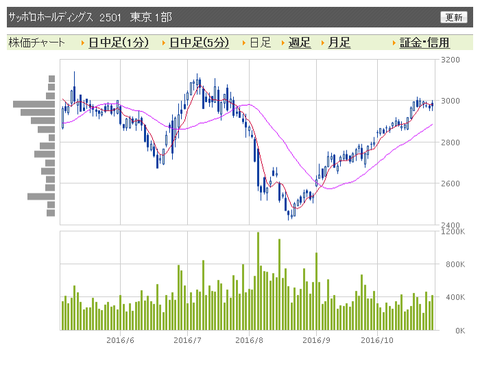Click the 2800 price axis label
The height and width of the screenshot is (367, 480).
[450, 142]
